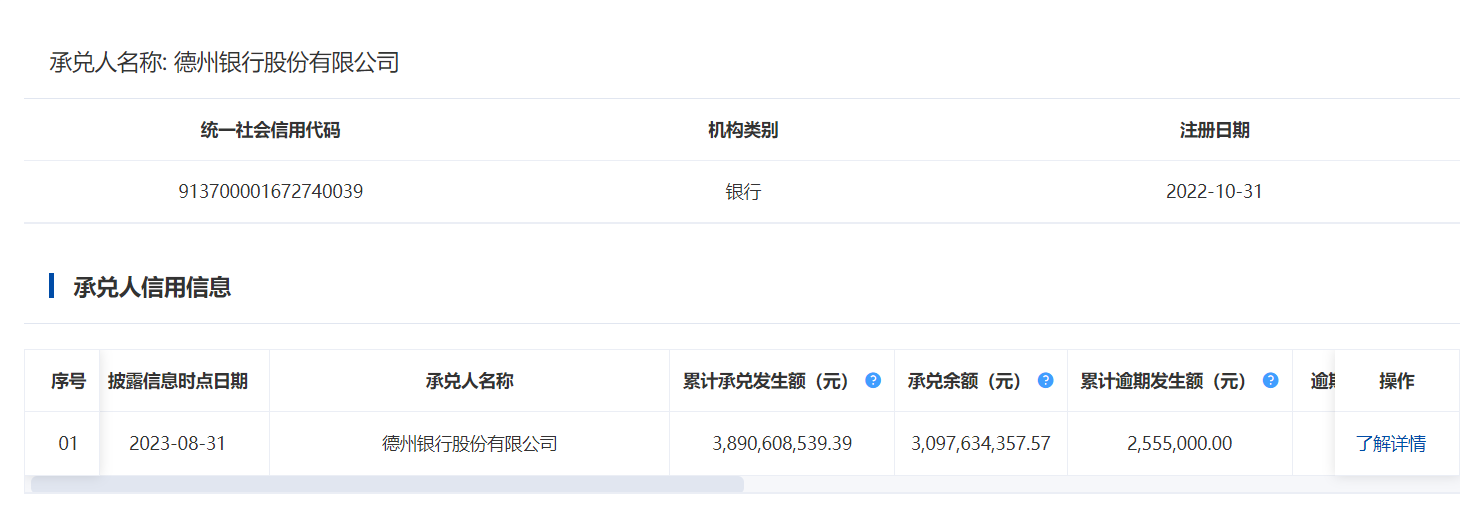Viewport: 1482px width, 528px height.
Task: Select amount 3,890,608,539.39
Action: pyautogui.click(x=782, y=443)
